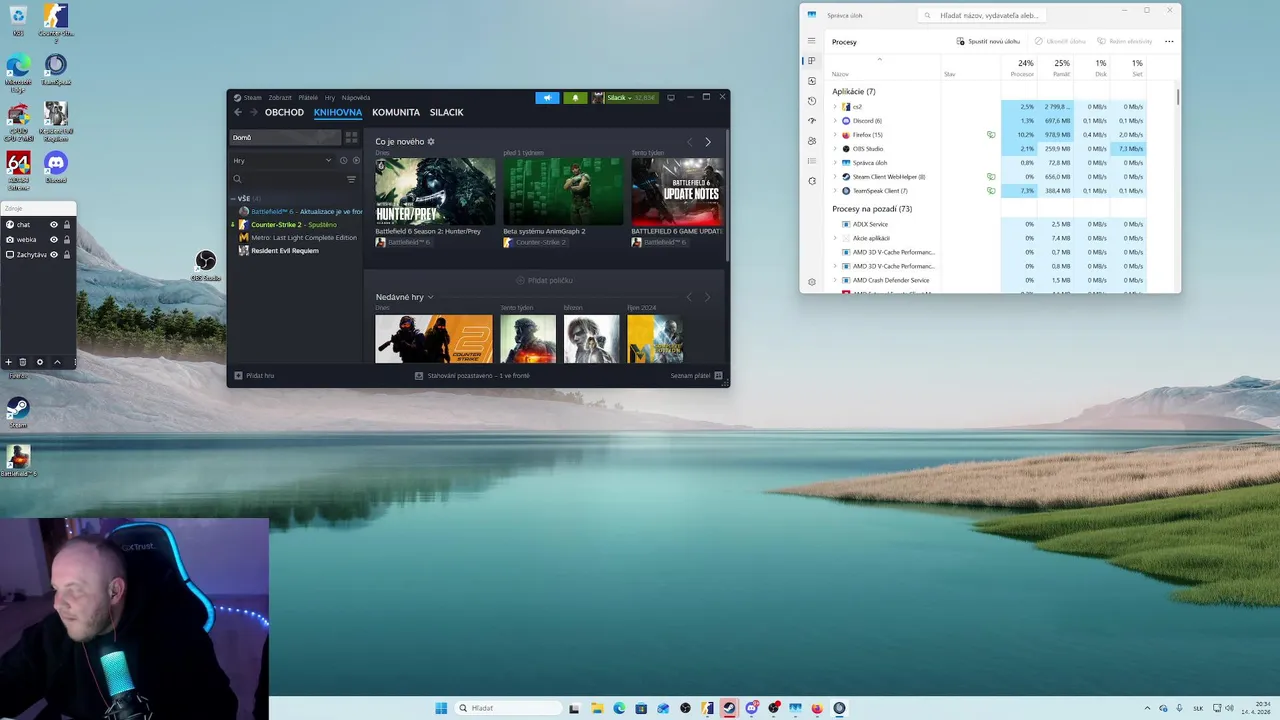Remove source with OBS trash icon
This screenshot has width=1280, height=720.
pyautogui.click(x=23, y=362)
